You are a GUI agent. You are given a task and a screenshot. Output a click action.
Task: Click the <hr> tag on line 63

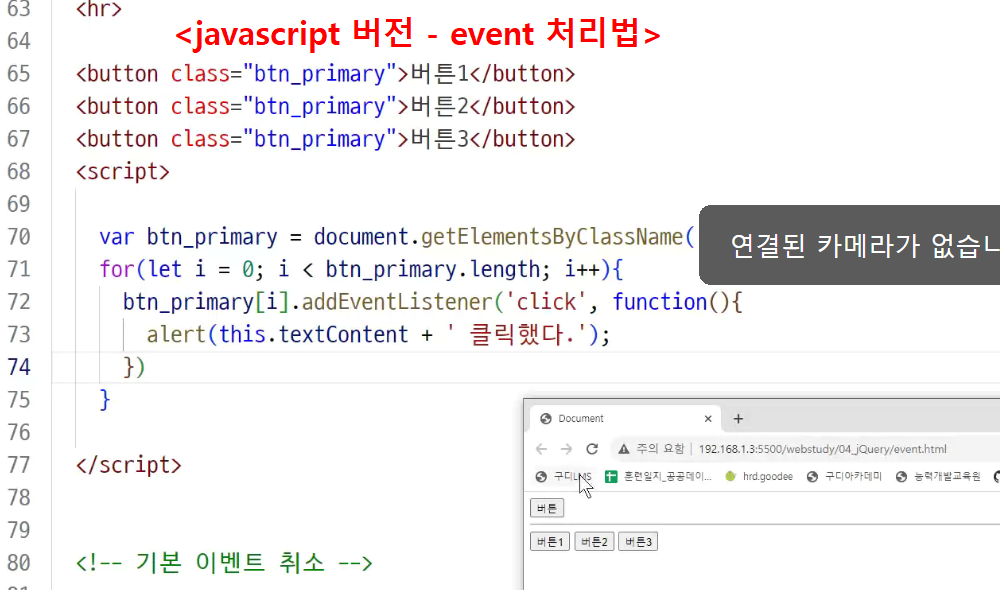(98, 8)
